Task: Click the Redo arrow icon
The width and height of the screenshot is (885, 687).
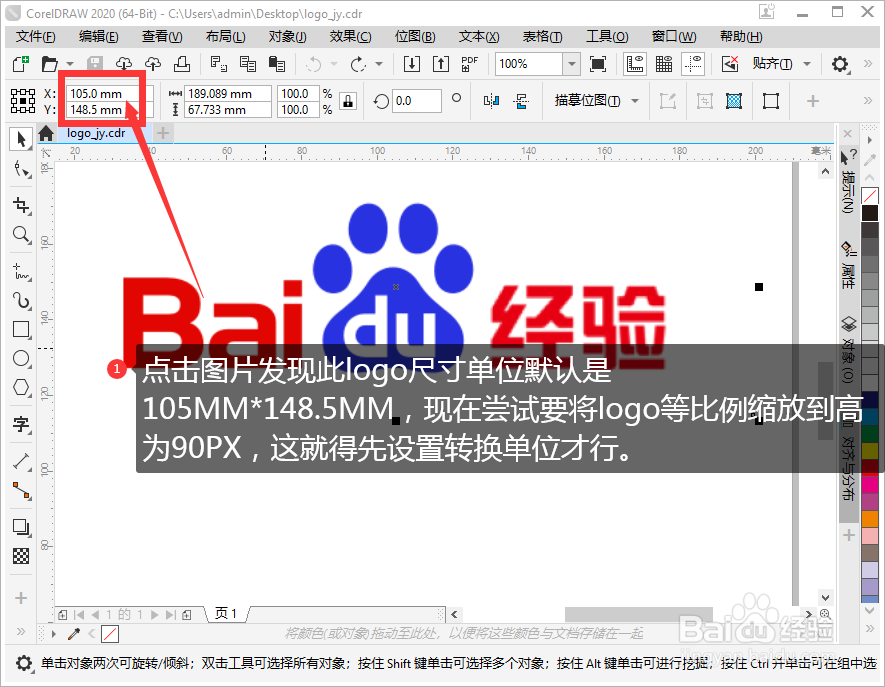Action: point(358,64)
